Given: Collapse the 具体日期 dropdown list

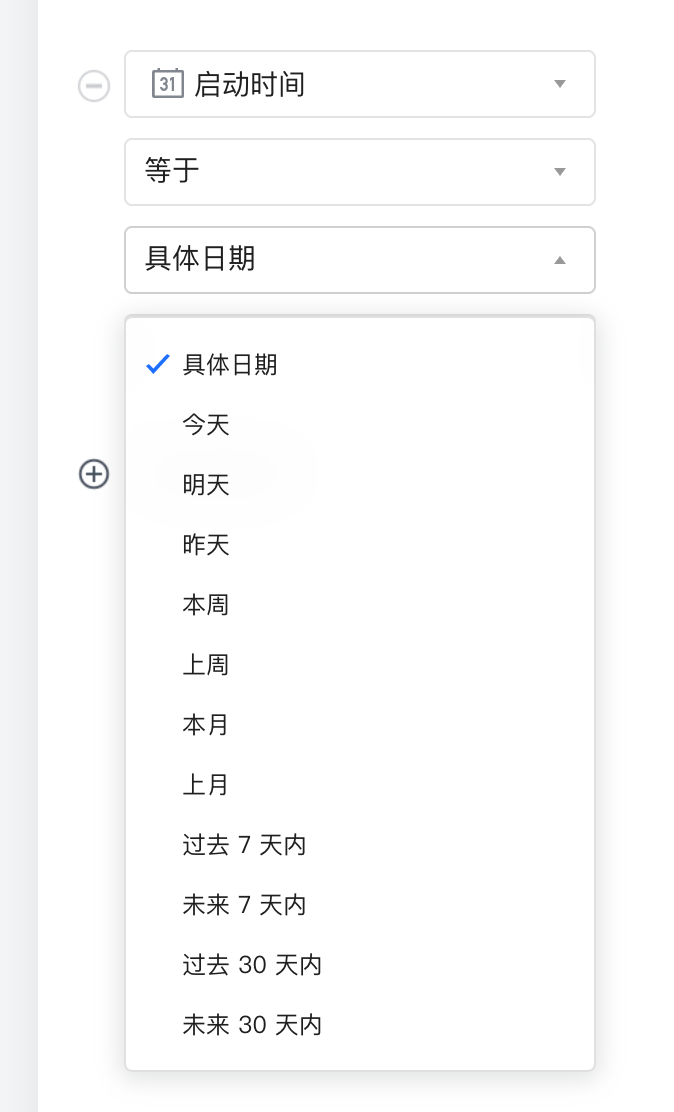Looking at the screenshot, I should click(x=560, y=260).
